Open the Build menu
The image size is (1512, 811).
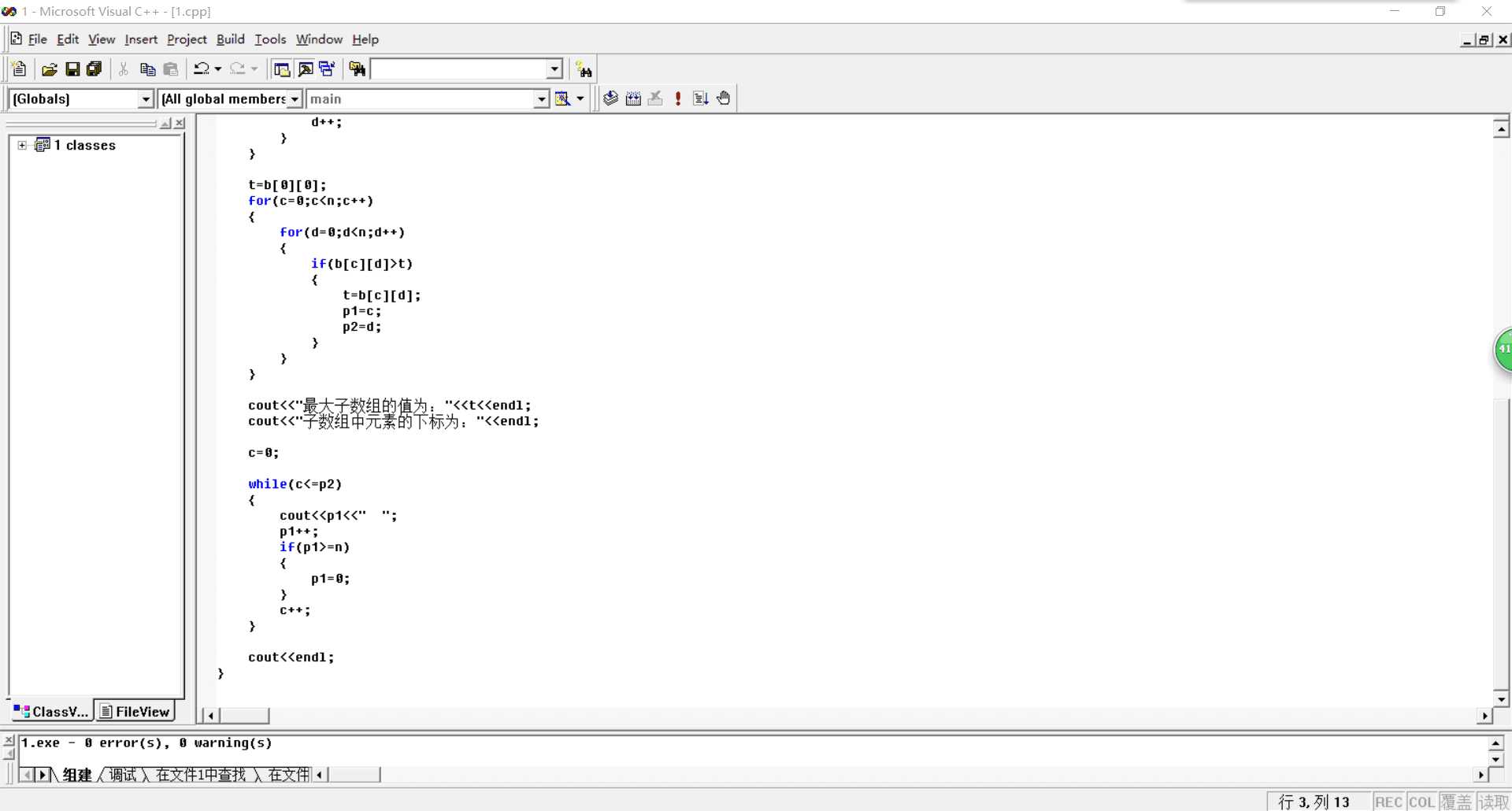(x=231, y=39)
